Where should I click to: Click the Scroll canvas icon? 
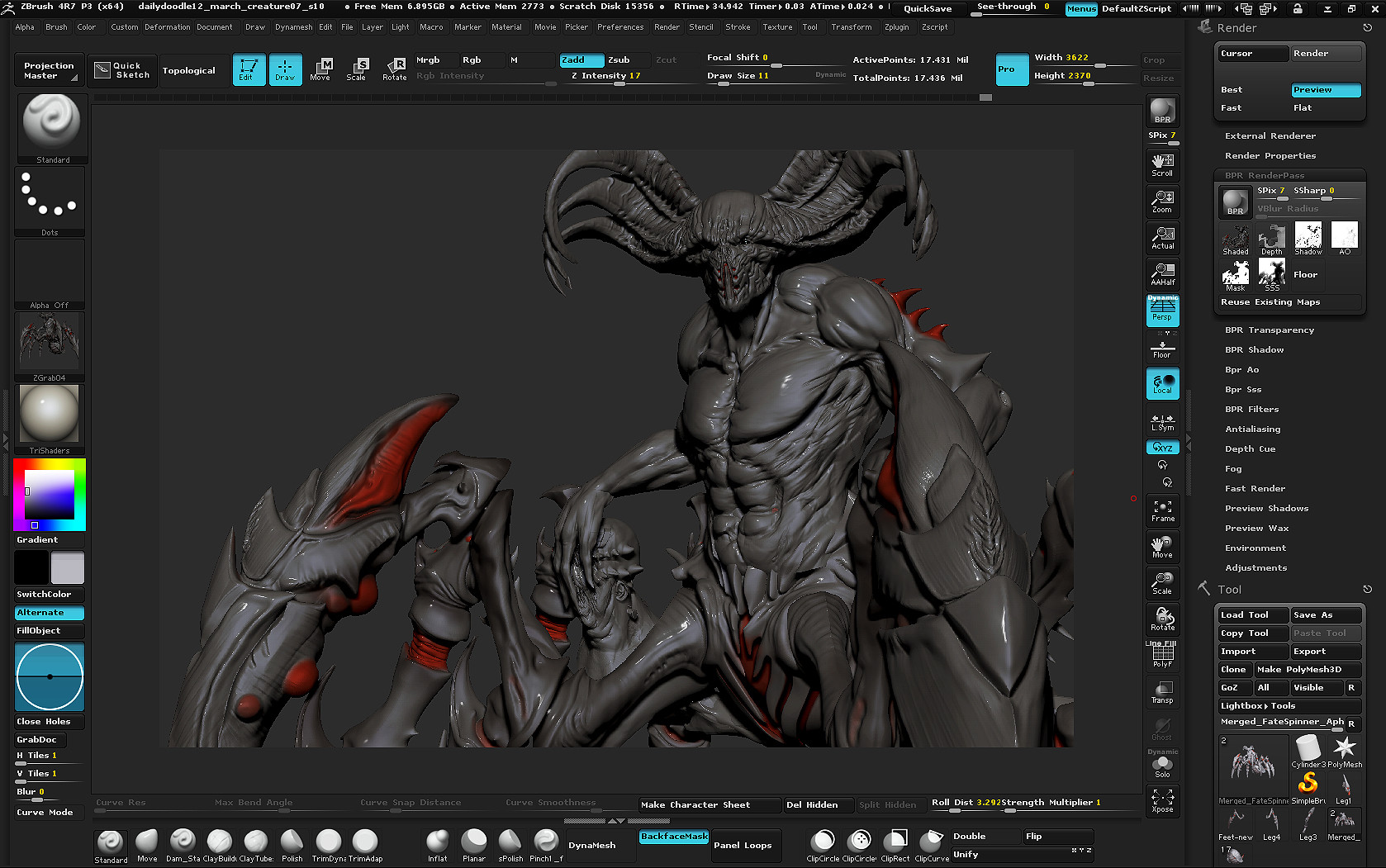[x=1162, y=165]
